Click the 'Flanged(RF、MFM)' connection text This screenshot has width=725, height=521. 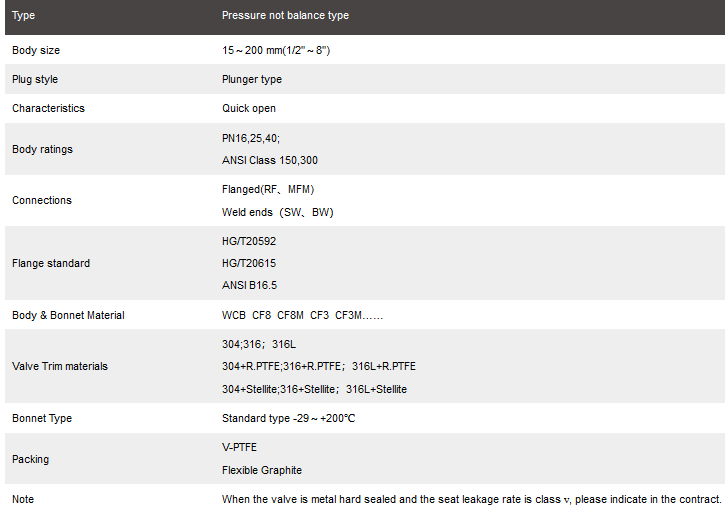(268, 189)
